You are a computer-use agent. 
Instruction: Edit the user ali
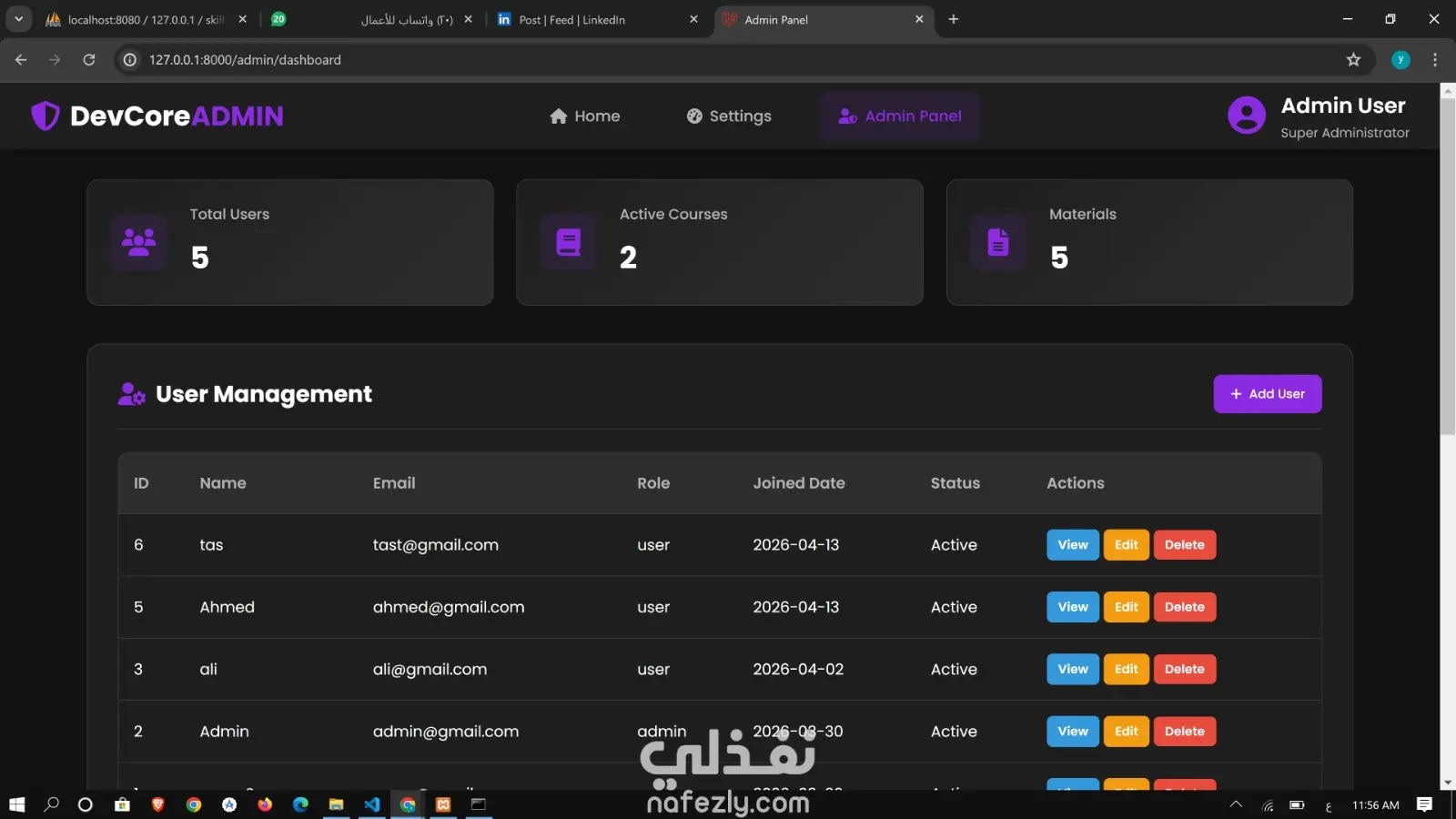coord(1126,669)
